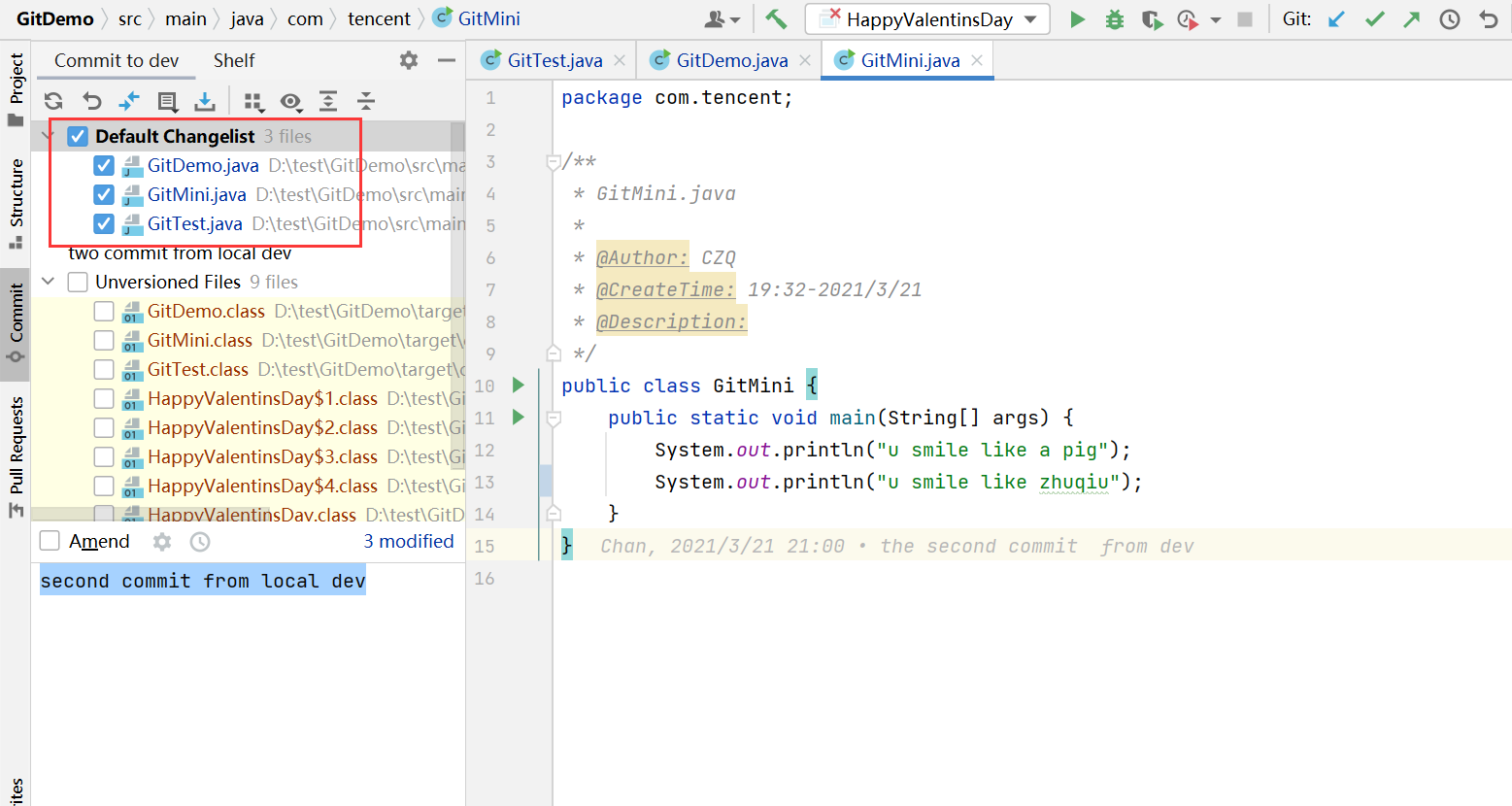This screenshot has width=1512, height=806.
Task: Open commit panel settings gear
Action: 409,60
